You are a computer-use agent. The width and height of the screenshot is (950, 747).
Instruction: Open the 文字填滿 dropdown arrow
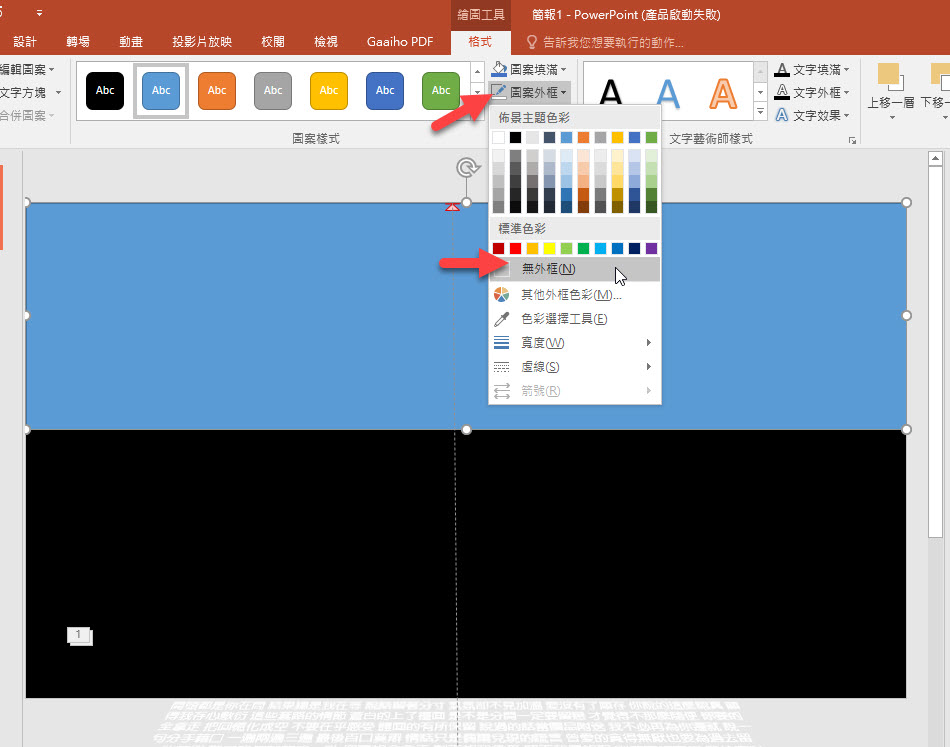(846, 70)
